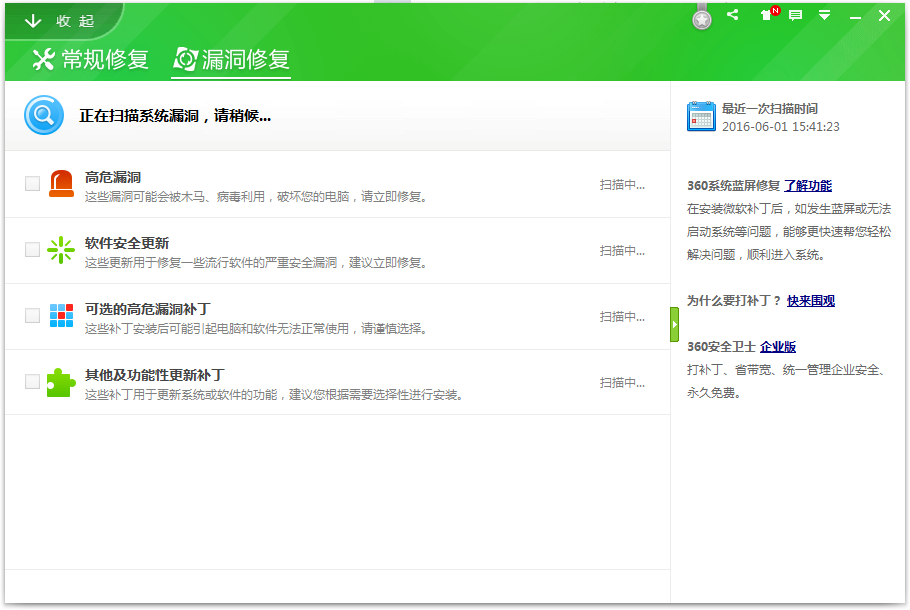Click the green puzzle piece icon
Image resolution: width=910 pixels, height=610 pixels.
coord(61,382)
